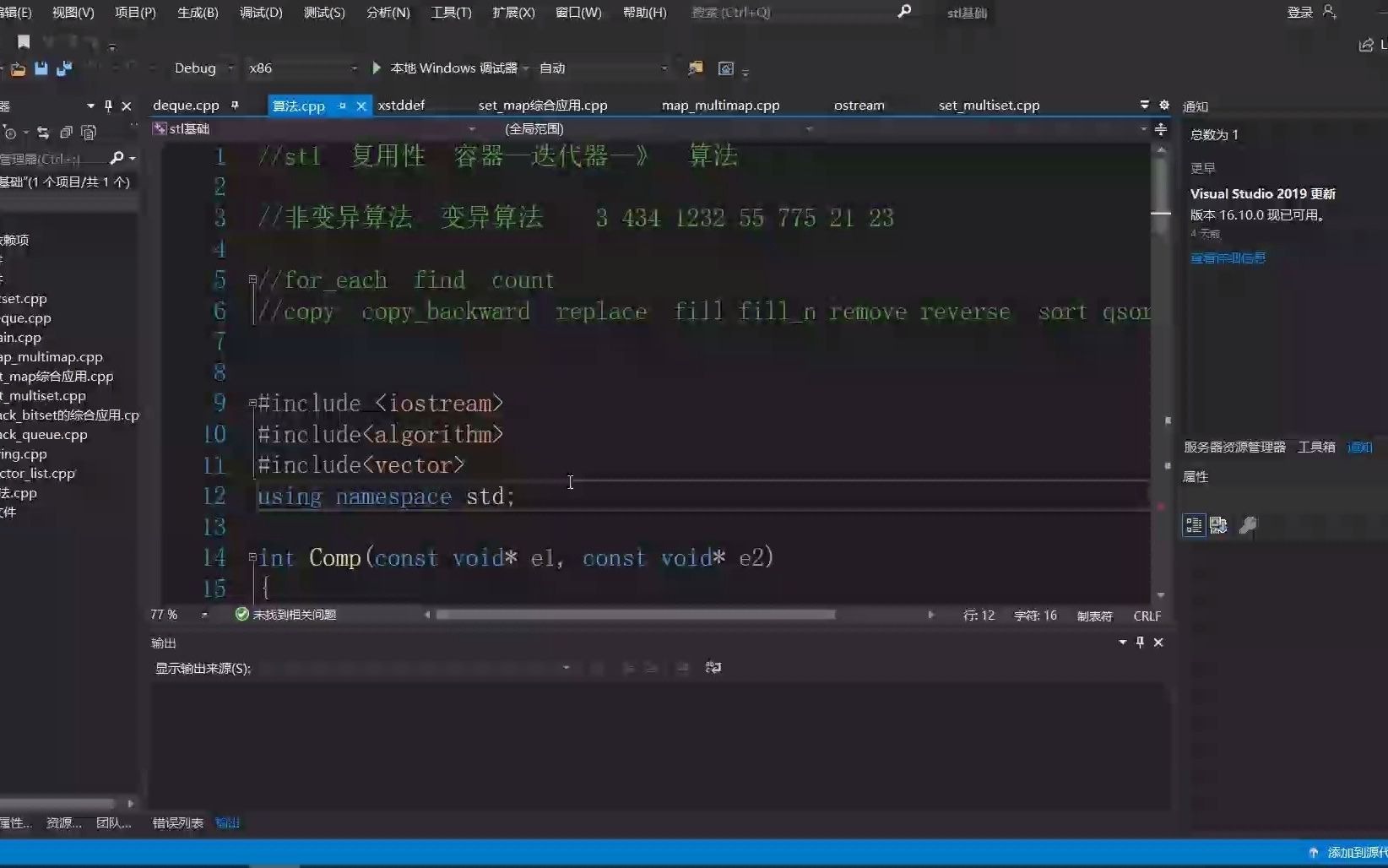Click the 查看详细信息 link in notifications
Image resolution: width=1388 pixels, height=868 pixels.
click(1227, 258)
